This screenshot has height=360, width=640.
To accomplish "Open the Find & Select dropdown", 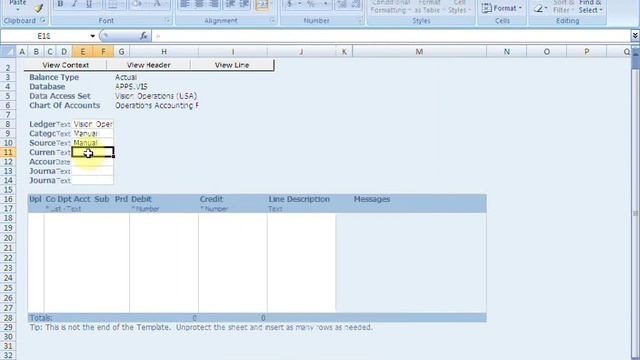I will pyautogui.click(x=590, y=6).
